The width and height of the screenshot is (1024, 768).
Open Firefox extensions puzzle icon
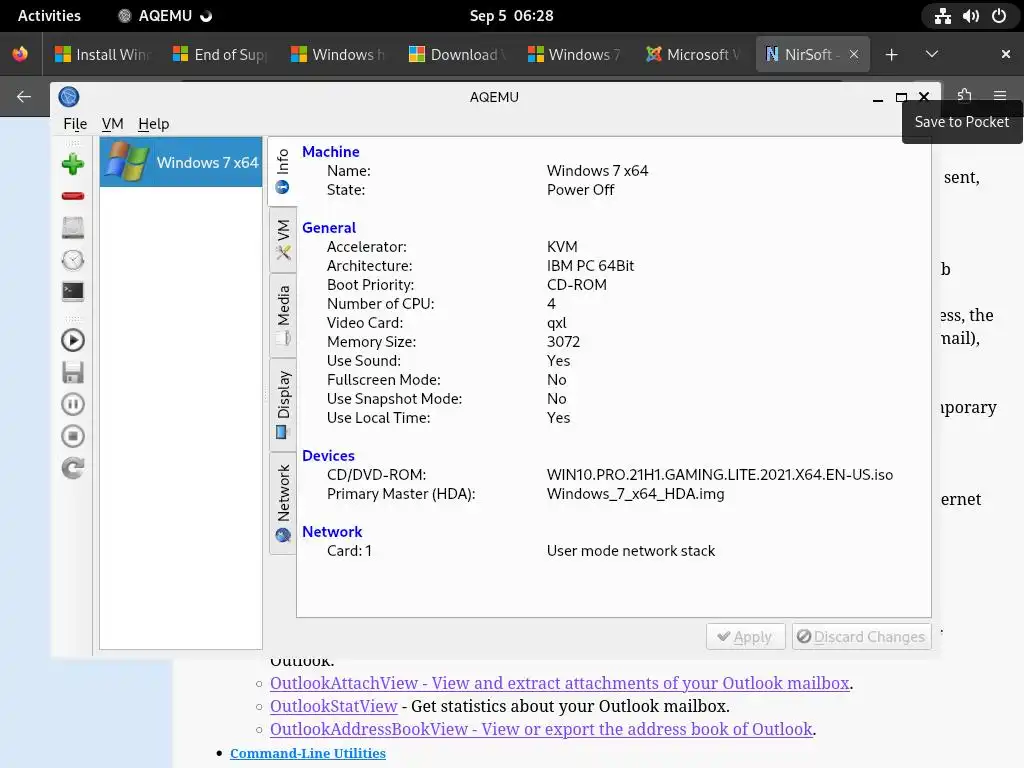tap(965, 95)
